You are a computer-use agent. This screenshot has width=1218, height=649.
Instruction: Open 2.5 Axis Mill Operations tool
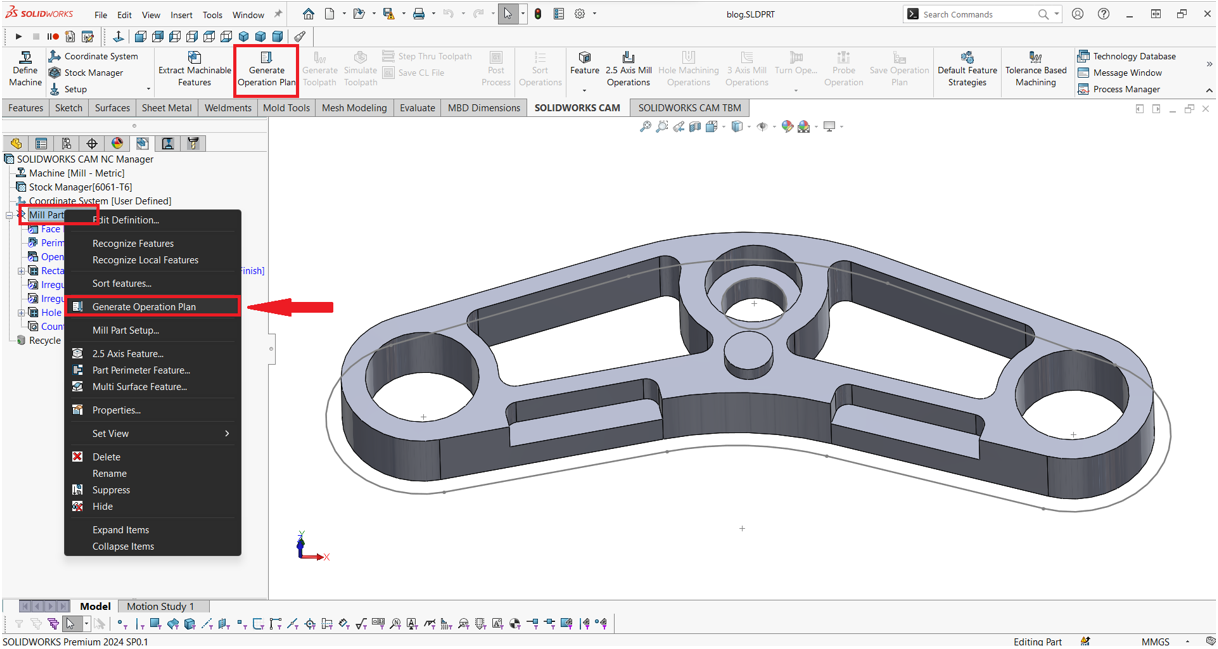click(628, 70)
